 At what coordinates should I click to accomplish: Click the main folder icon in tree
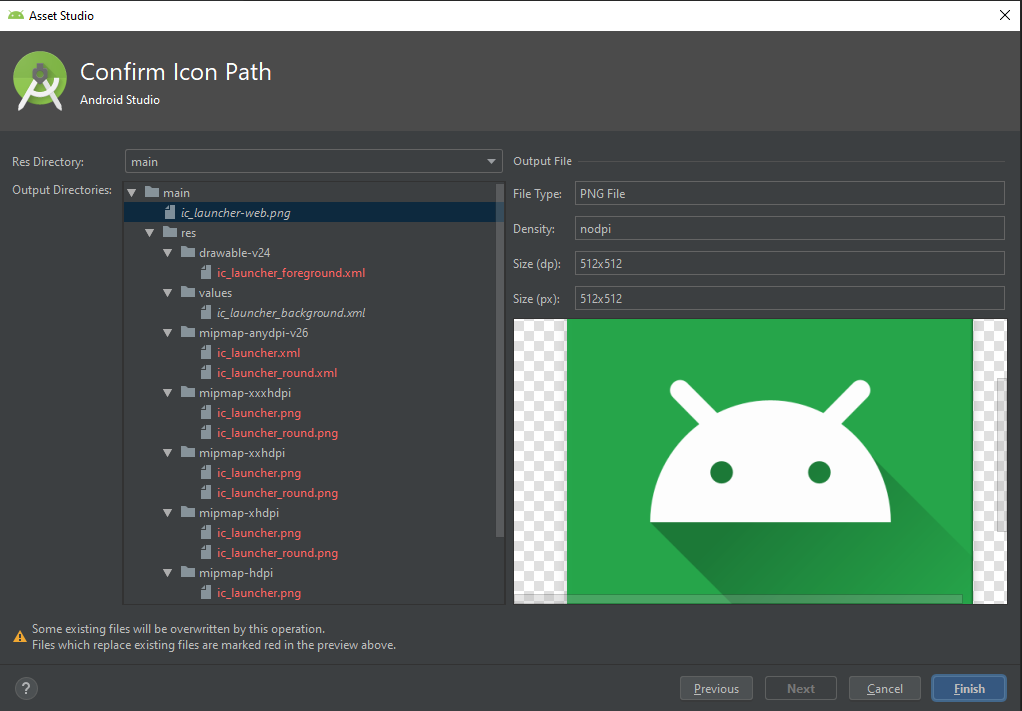[x=152, y=192]
